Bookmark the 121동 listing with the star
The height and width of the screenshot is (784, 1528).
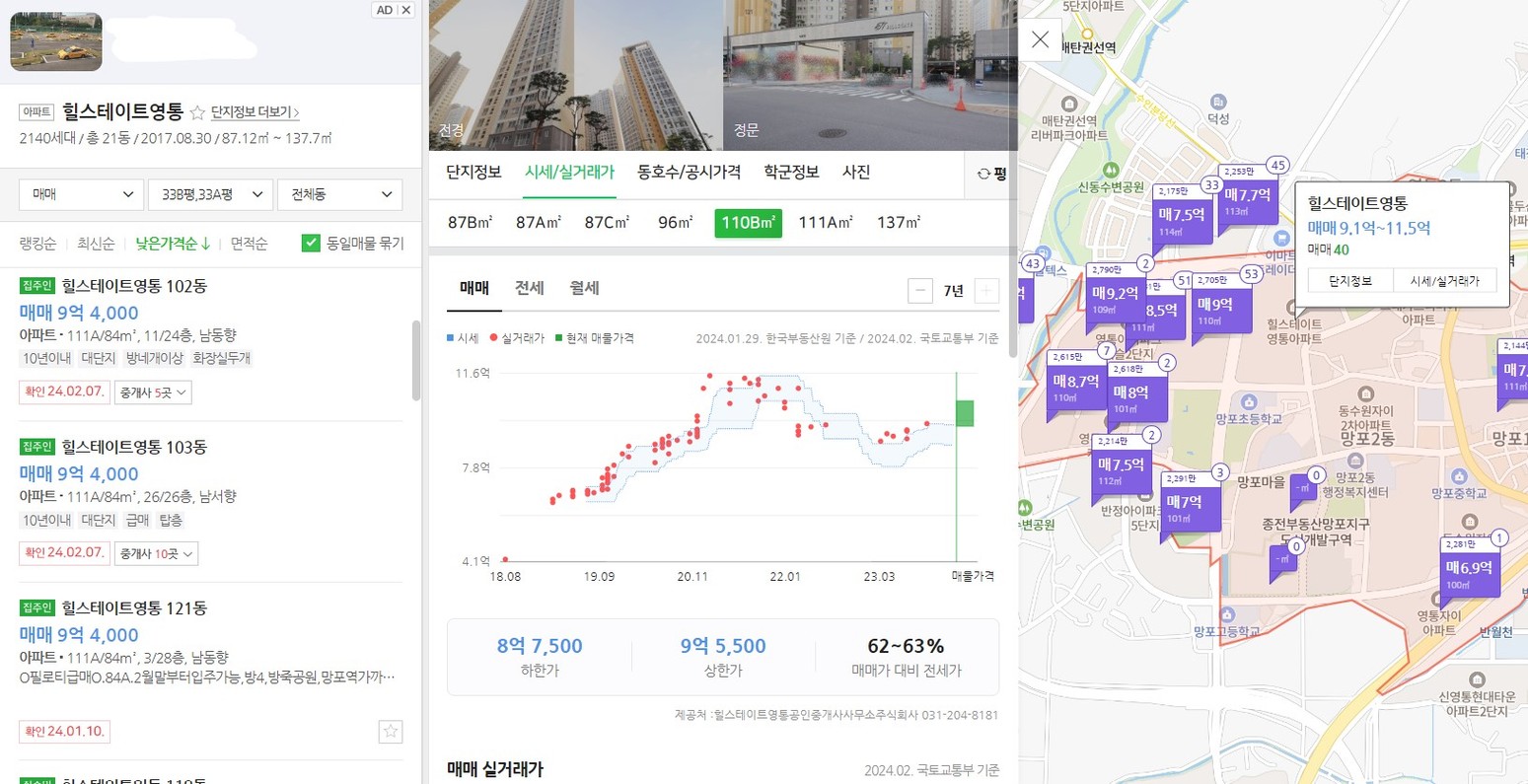pyautogui.click(x=391, y=731)
